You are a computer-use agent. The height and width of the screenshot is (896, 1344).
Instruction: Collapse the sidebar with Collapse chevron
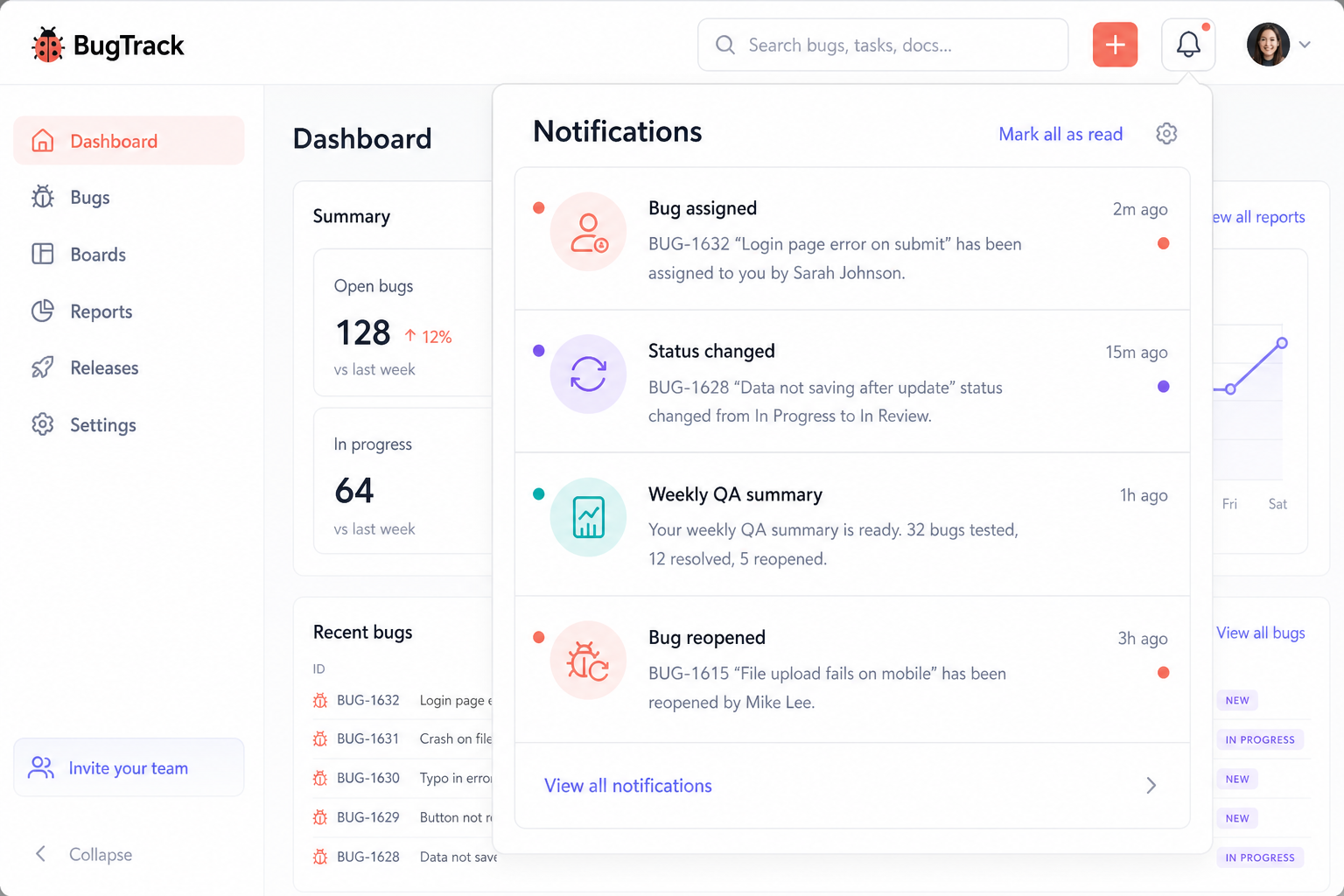coord(40,854)
